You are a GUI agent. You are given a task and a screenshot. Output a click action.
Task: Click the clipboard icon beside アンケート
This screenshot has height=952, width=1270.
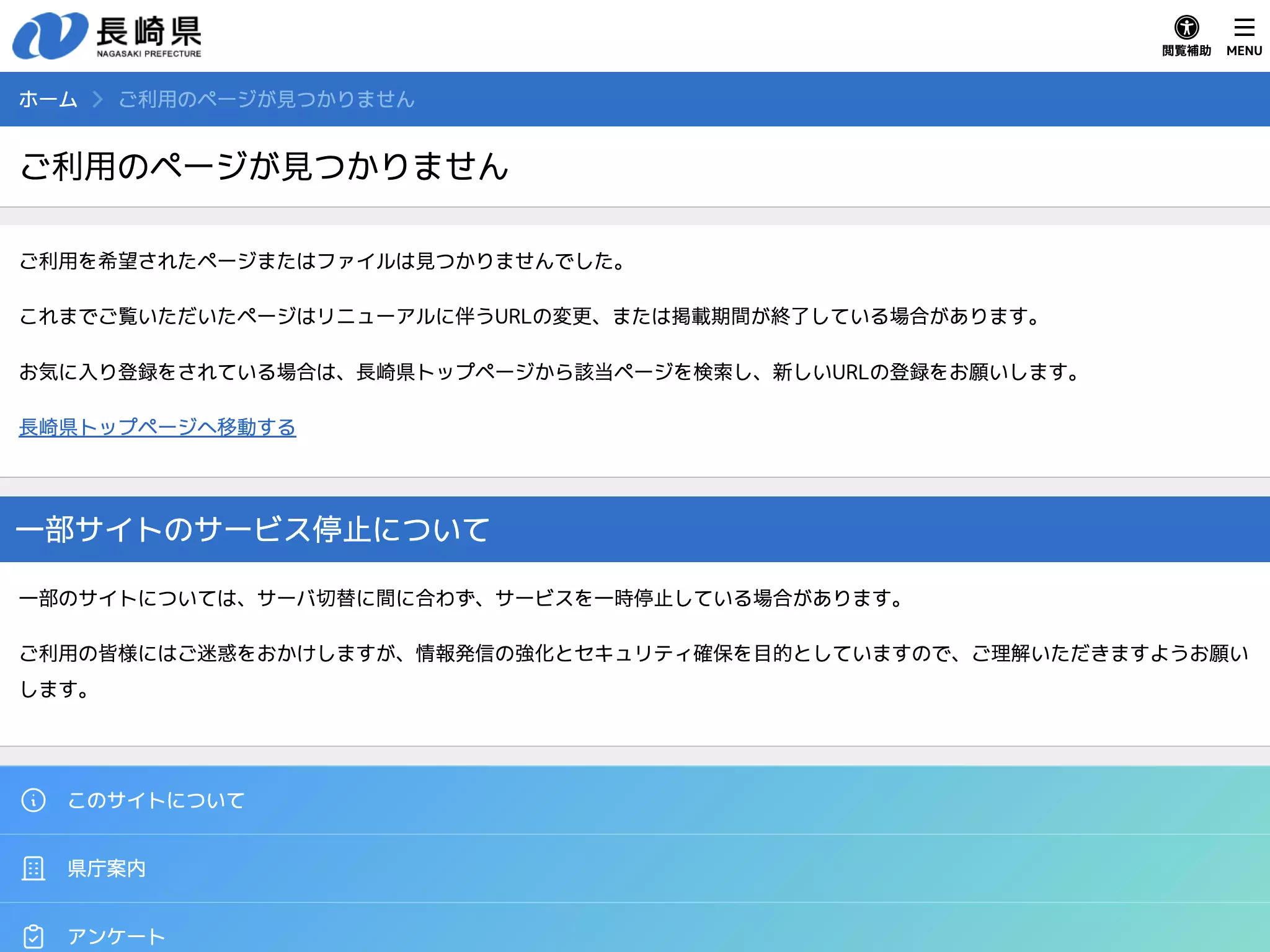point(33,937)
